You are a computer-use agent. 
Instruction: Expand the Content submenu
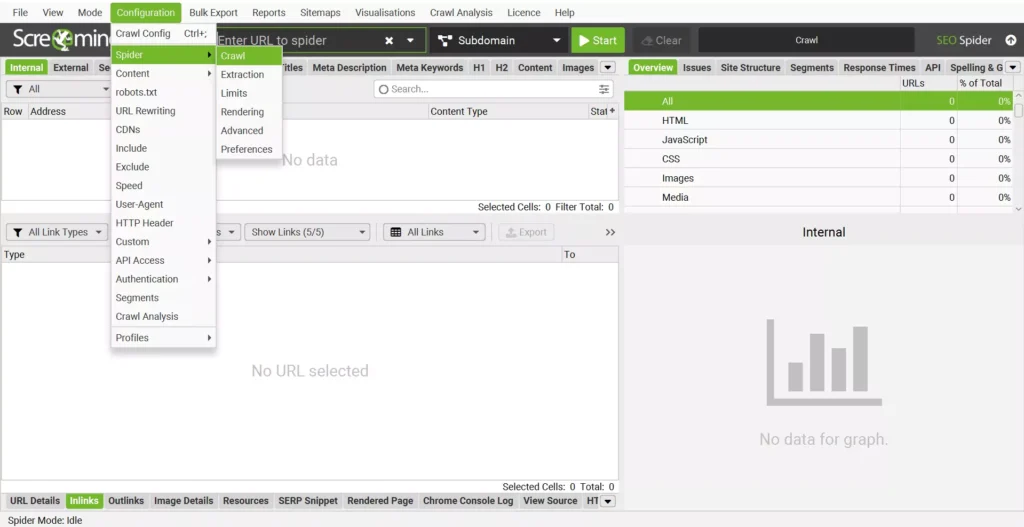tap(163, 74)
